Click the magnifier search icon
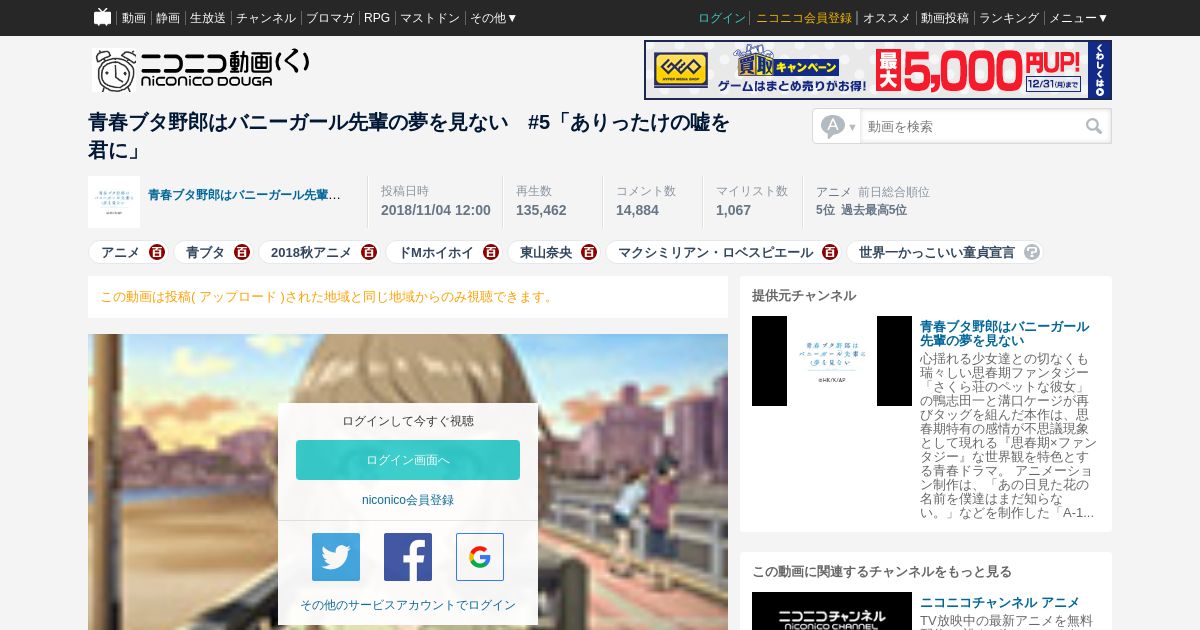The height and width of the screenshot is (630, 1200). pos(1094,126)
